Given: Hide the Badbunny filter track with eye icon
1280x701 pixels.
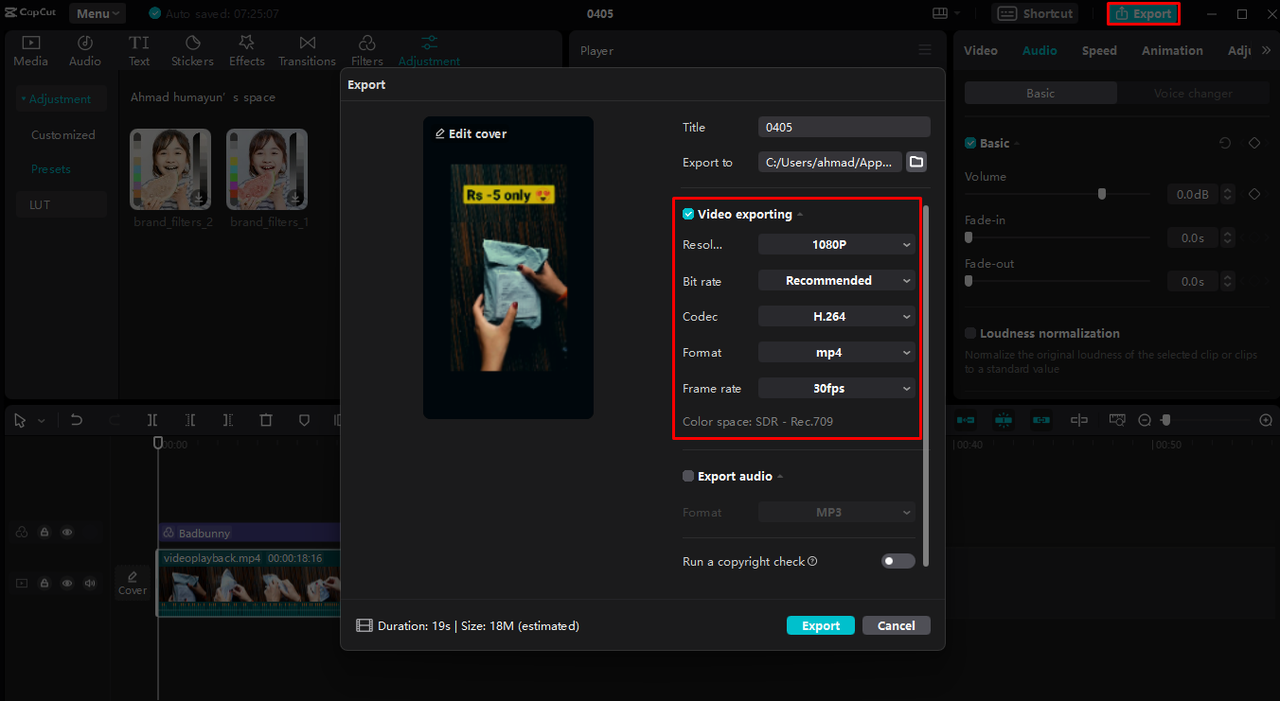Looking at the screenshot, I should (x=67, y=533).
